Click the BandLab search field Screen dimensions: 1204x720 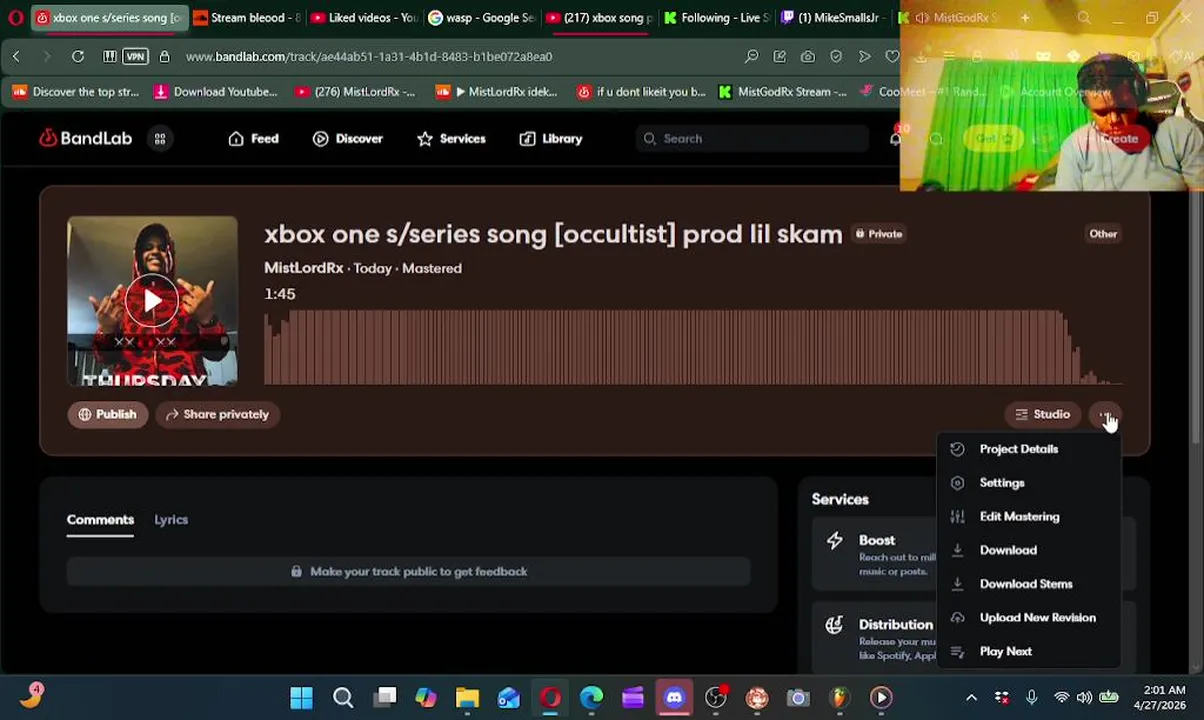pos(752,139)
